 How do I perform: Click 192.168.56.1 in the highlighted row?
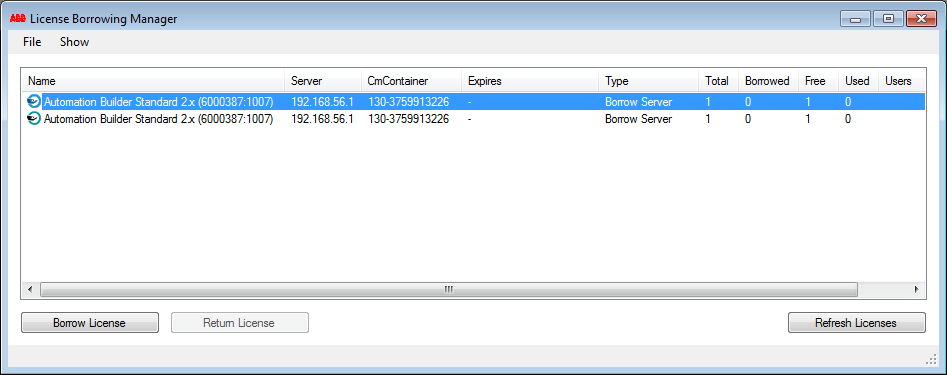(x=322, y=101)
